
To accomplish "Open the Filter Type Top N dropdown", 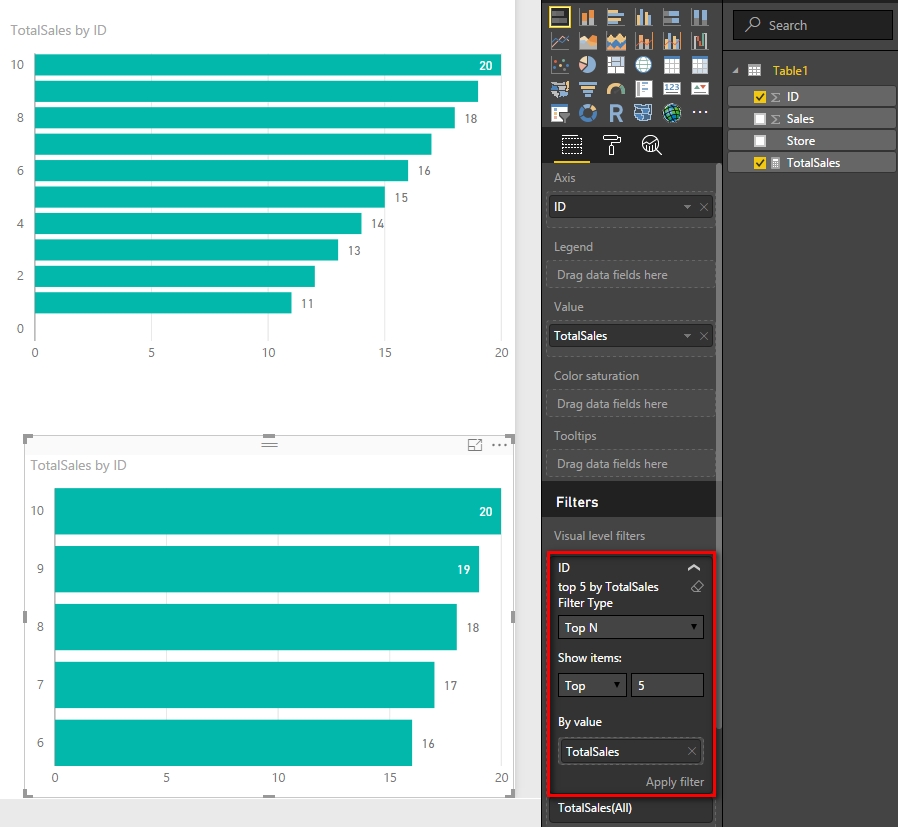I will coord(631,628).
